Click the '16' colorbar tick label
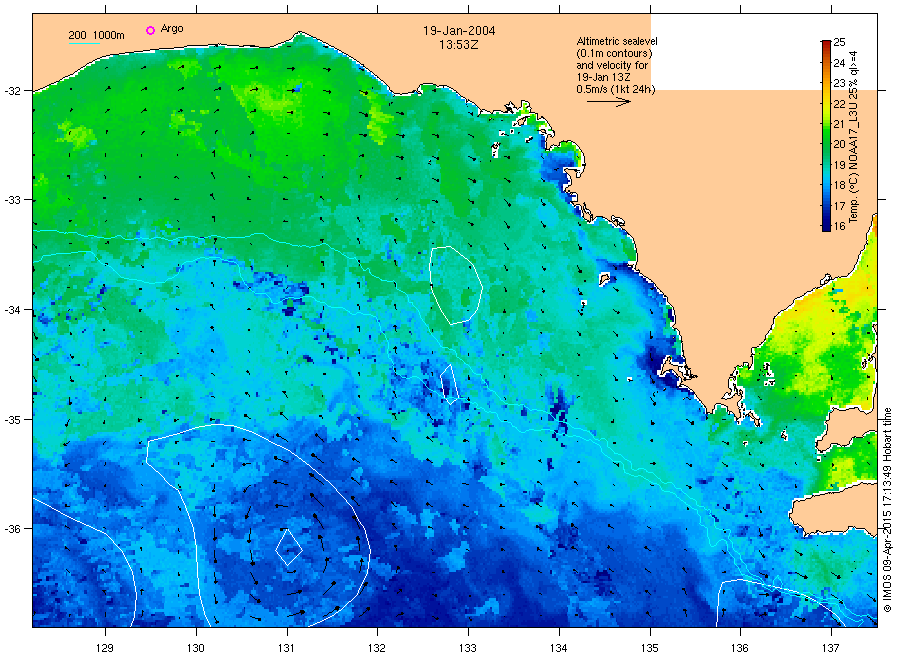 [x=839, y=226]
